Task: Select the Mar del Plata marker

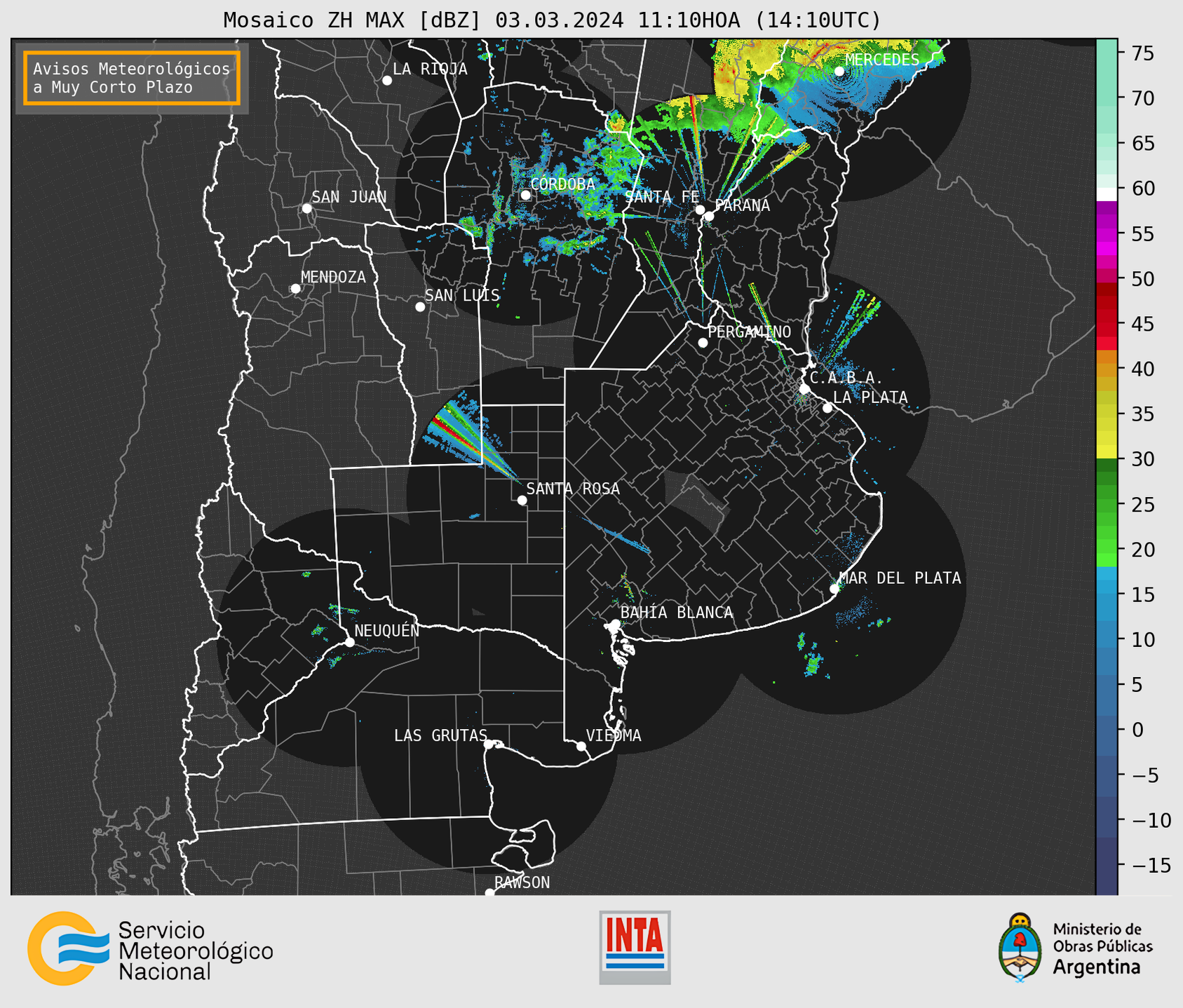Action: click(x=834, y=589)
